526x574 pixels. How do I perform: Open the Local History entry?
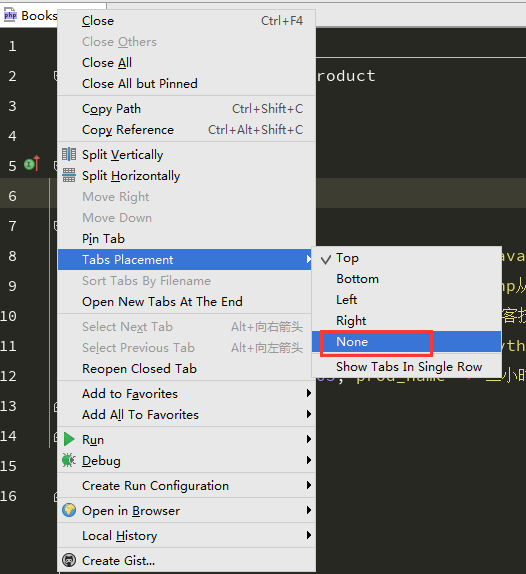point(186,536)
